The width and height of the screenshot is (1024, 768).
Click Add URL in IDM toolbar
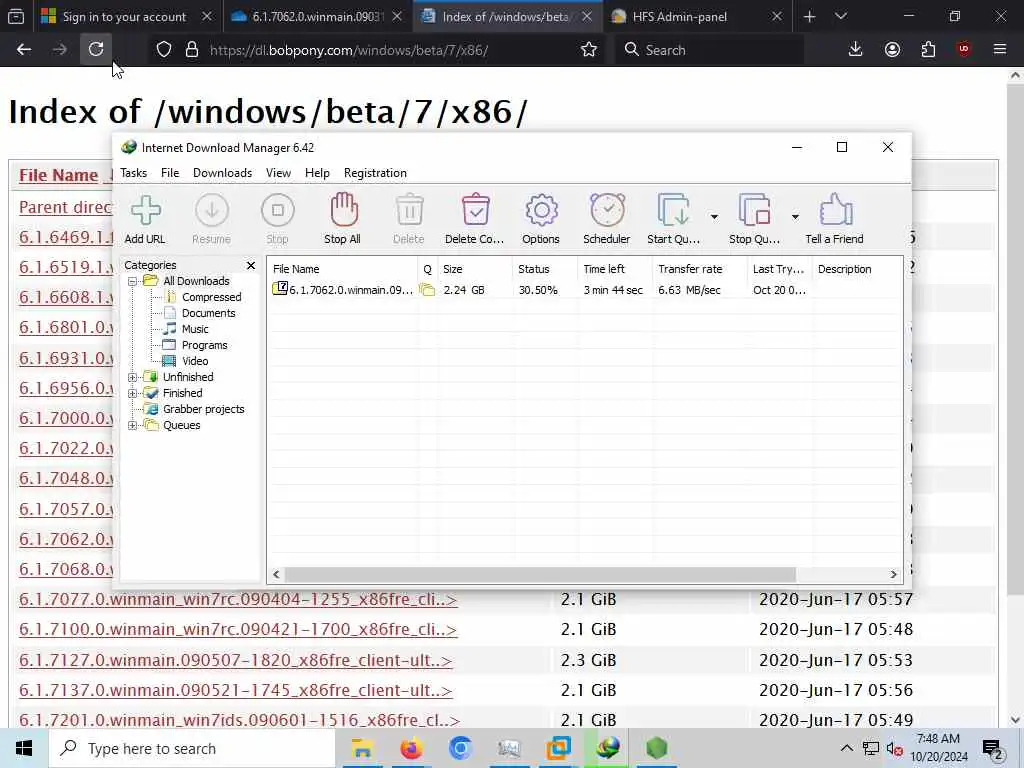[x=145, y=219]
